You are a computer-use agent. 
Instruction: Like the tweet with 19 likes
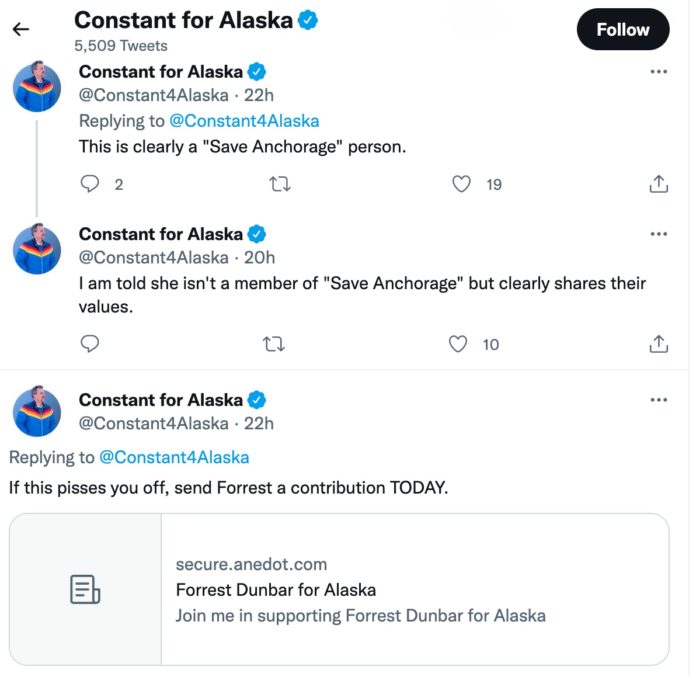click(461, 184)
